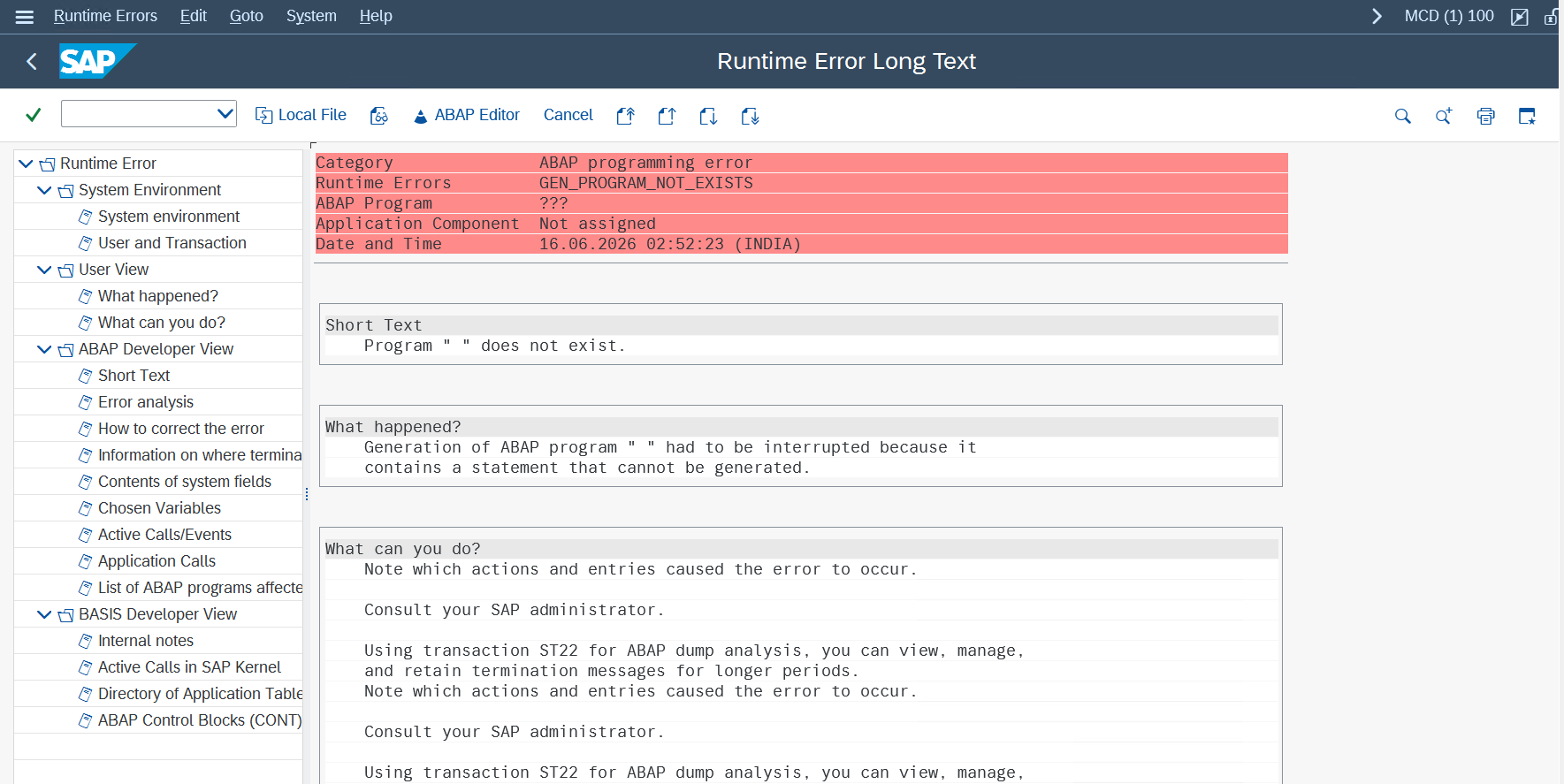This screenshot has width=1564, height=784.
Task: Click the Find Next magnifier-plus icon
Action: 1444,116
